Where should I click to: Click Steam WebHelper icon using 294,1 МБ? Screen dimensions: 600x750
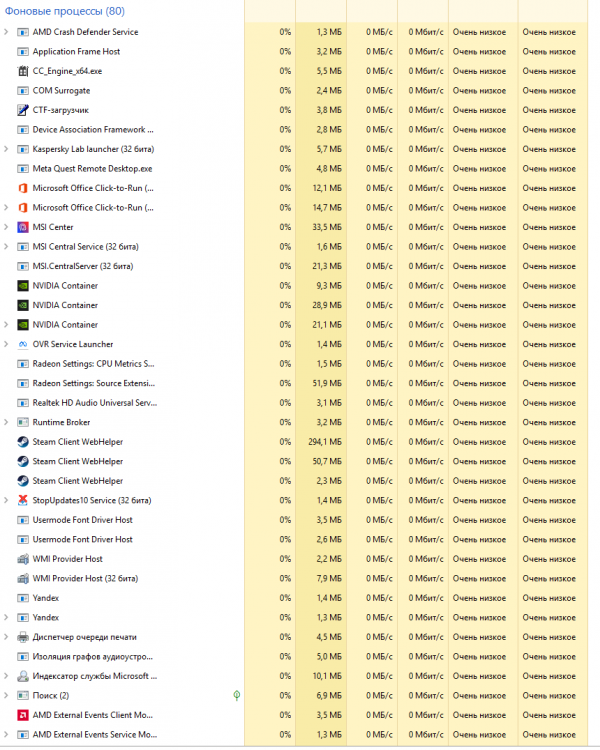coord(22,442)
